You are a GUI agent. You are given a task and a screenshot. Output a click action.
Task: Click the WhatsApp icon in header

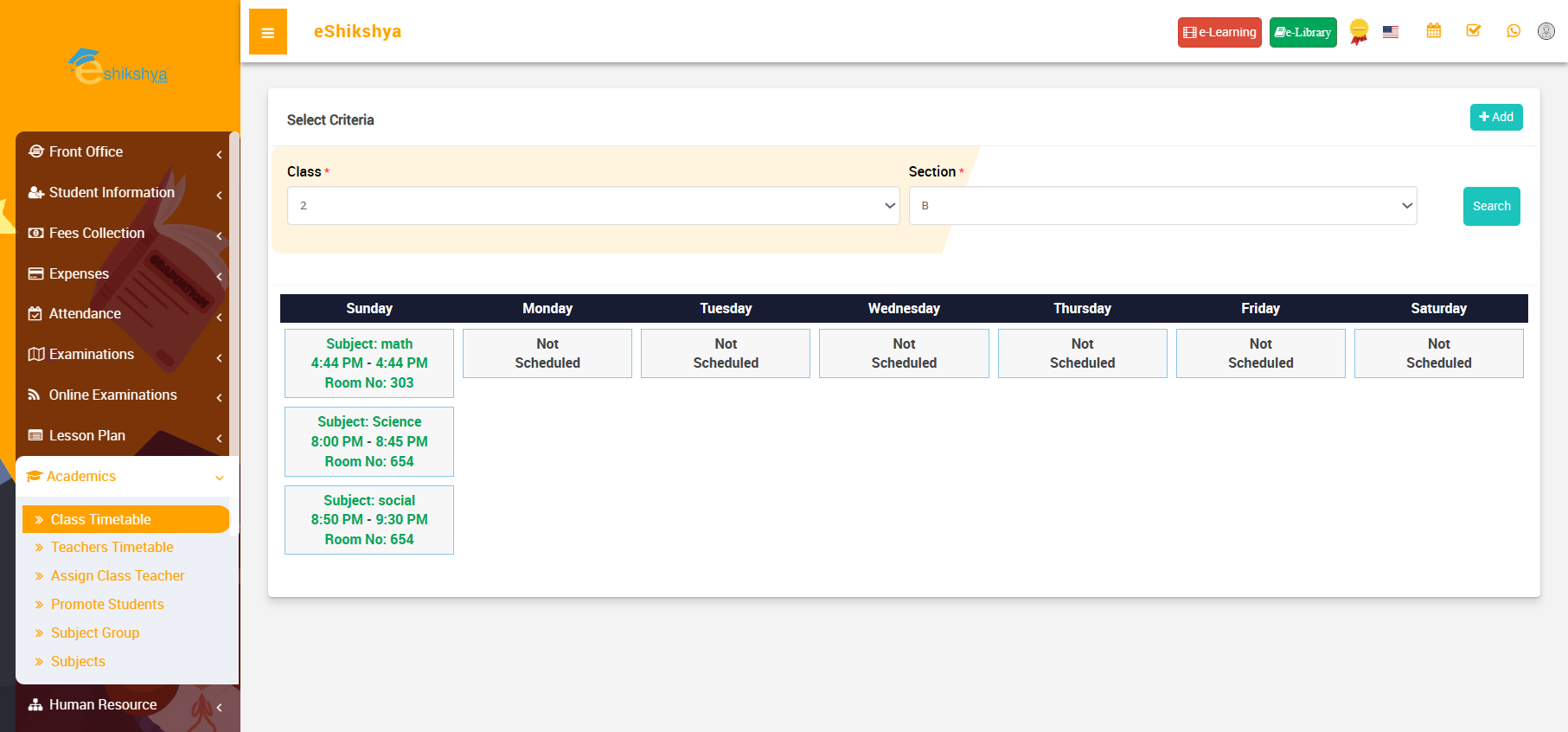point(1513,31)
